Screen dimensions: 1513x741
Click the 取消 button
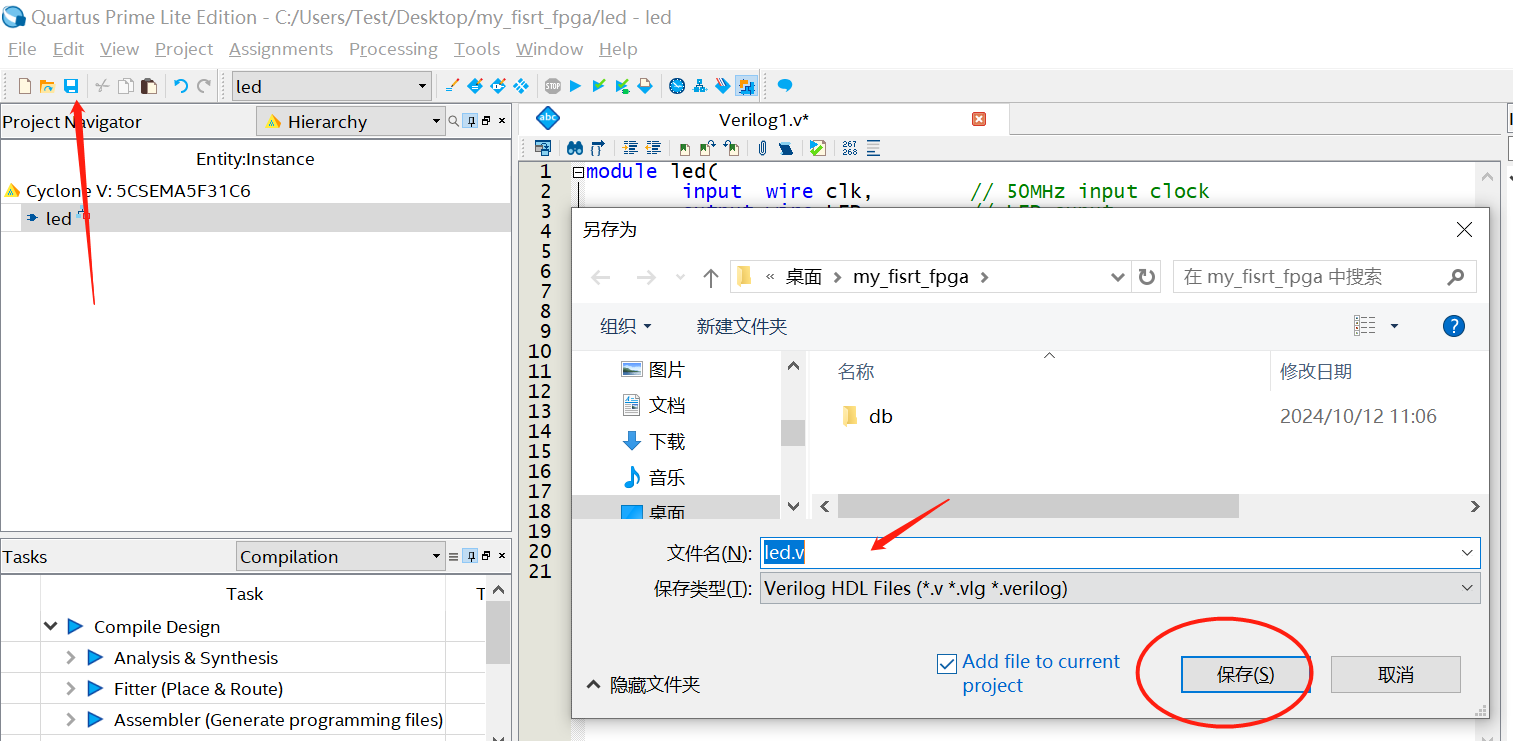click(x=1396, y=675)
